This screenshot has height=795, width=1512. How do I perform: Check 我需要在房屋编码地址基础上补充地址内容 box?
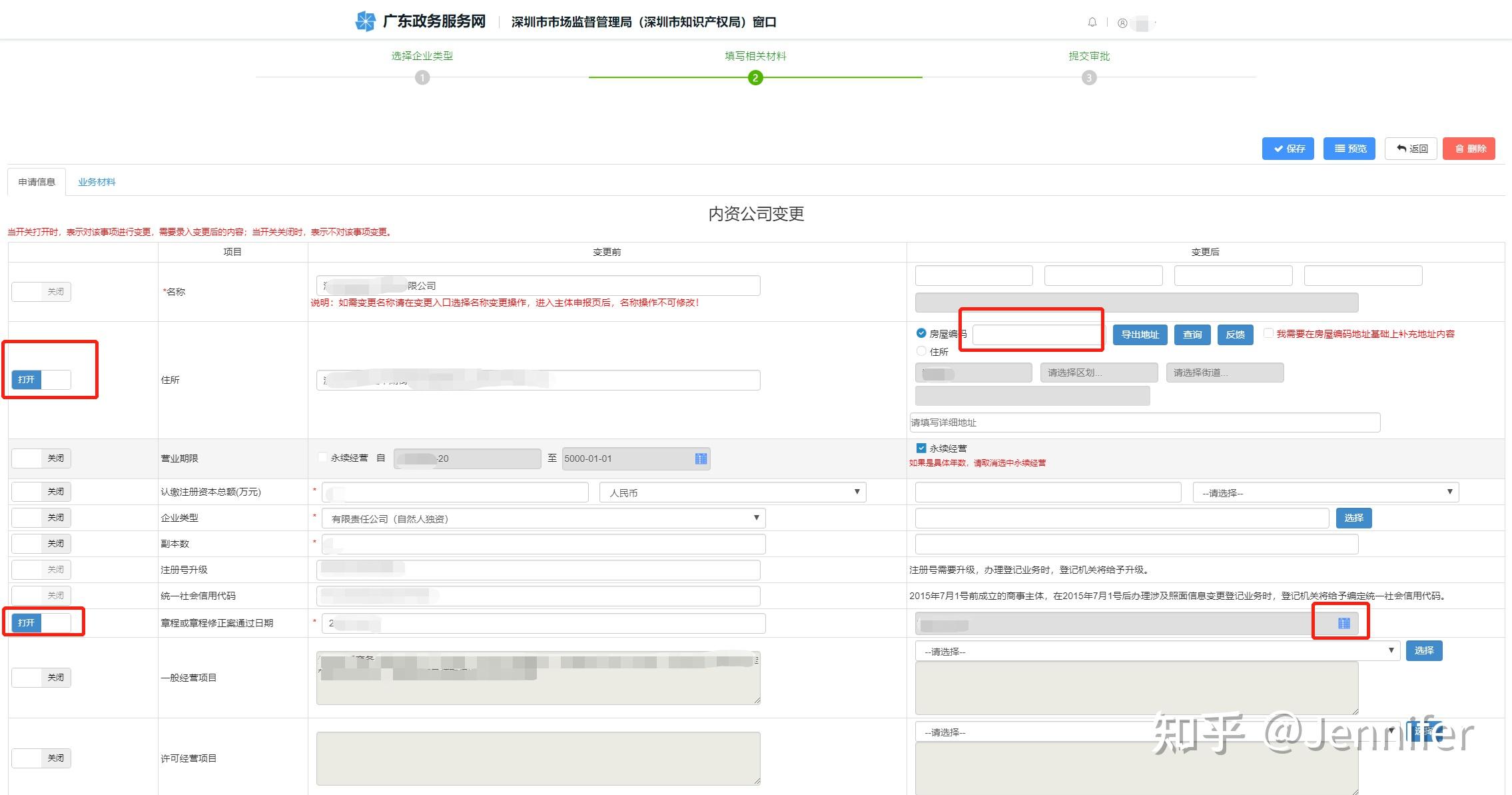(x=1268, y=333)
